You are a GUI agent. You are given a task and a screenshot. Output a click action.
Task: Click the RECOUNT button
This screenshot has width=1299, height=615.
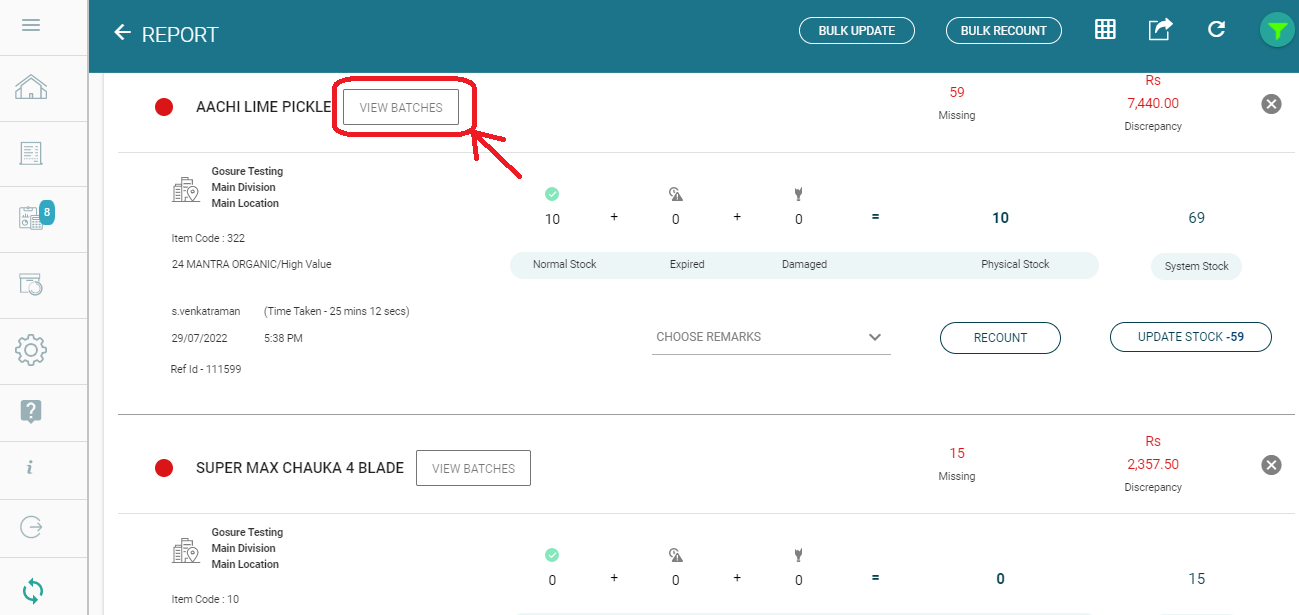pos(1000,338)
